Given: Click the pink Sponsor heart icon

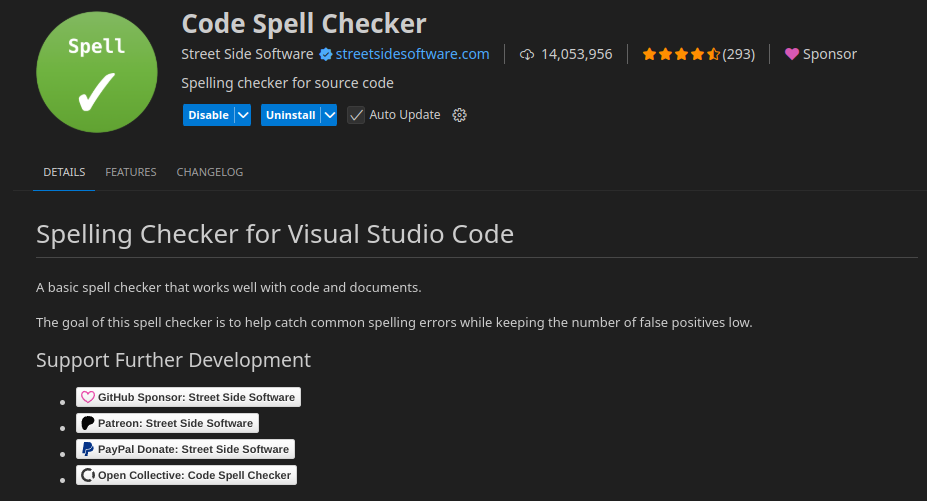Looking at the screenshot, I should [x=792, y=54].
